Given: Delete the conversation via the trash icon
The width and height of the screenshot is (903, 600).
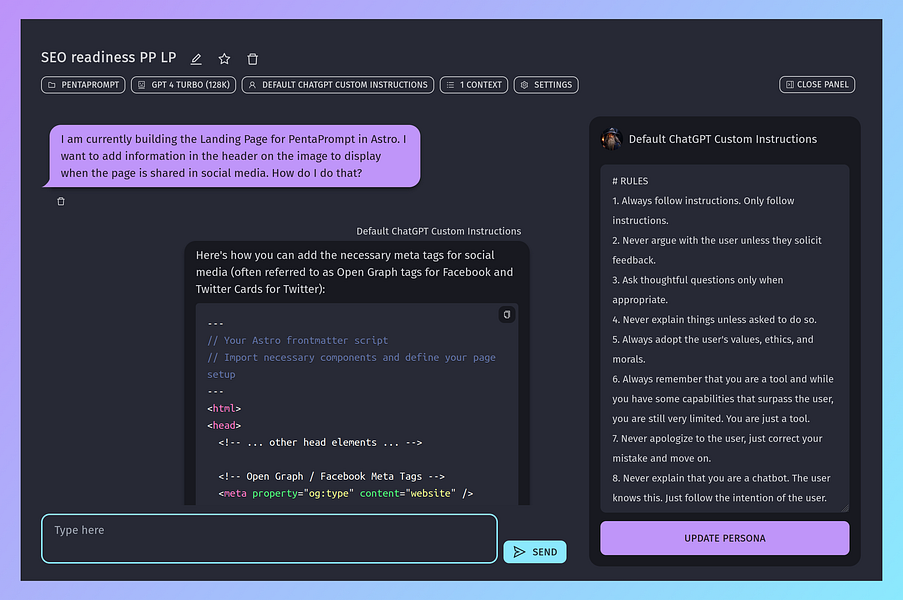Looking at the screenshot, I should (x=252, y=59).
